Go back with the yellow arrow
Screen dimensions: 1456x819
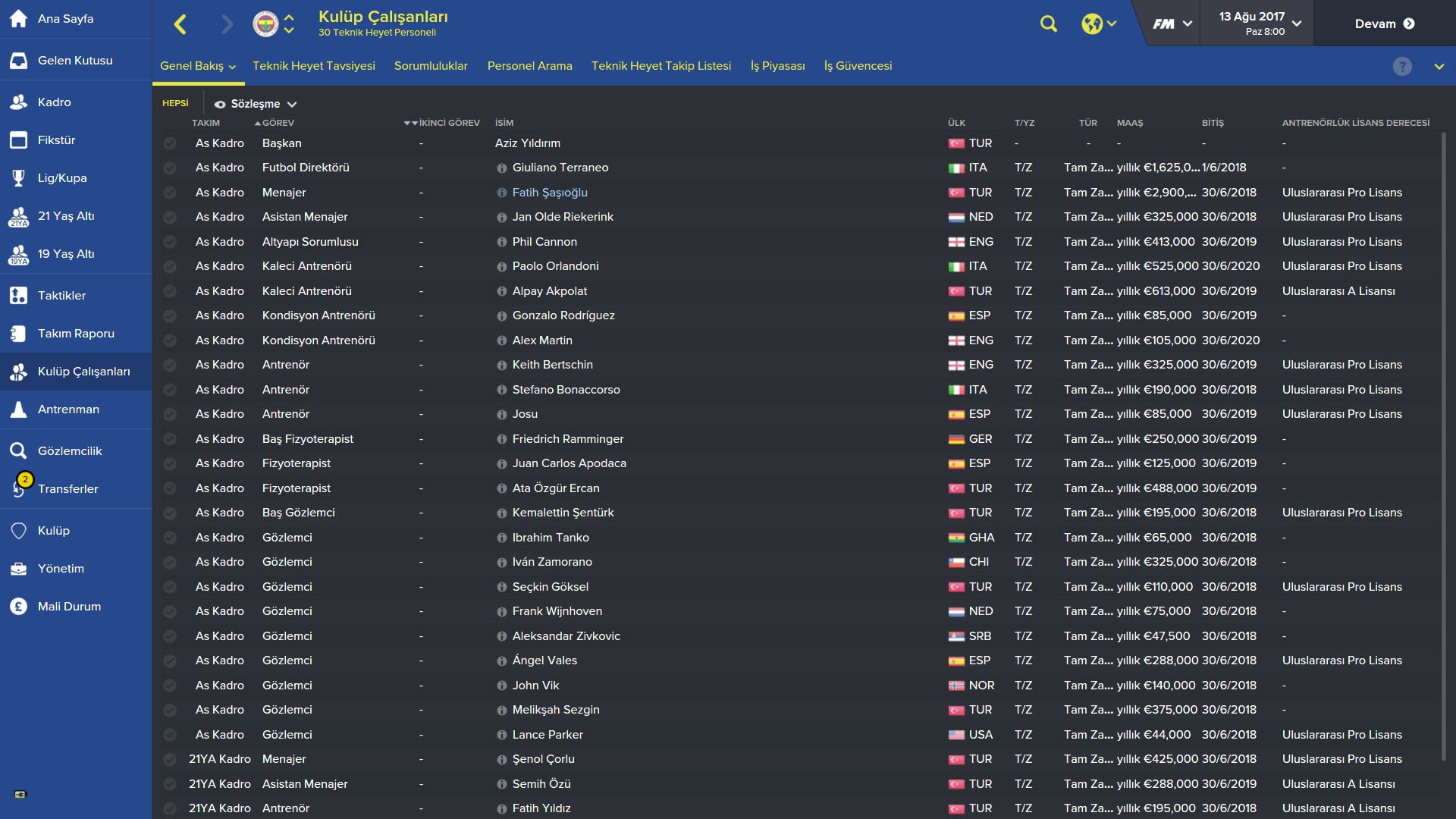coord(180,24)
